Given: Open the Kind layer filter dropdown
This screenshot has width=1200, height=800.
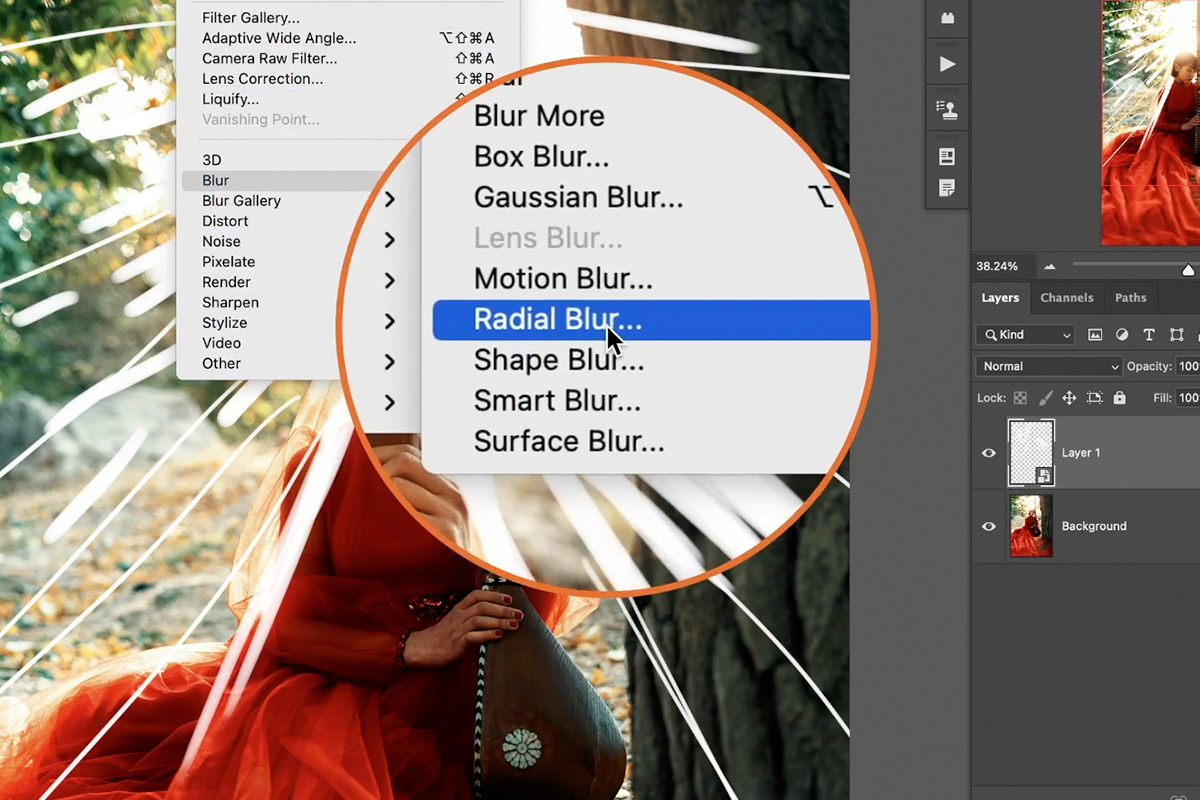Looking at the screenshot, I should [1025, 335].
